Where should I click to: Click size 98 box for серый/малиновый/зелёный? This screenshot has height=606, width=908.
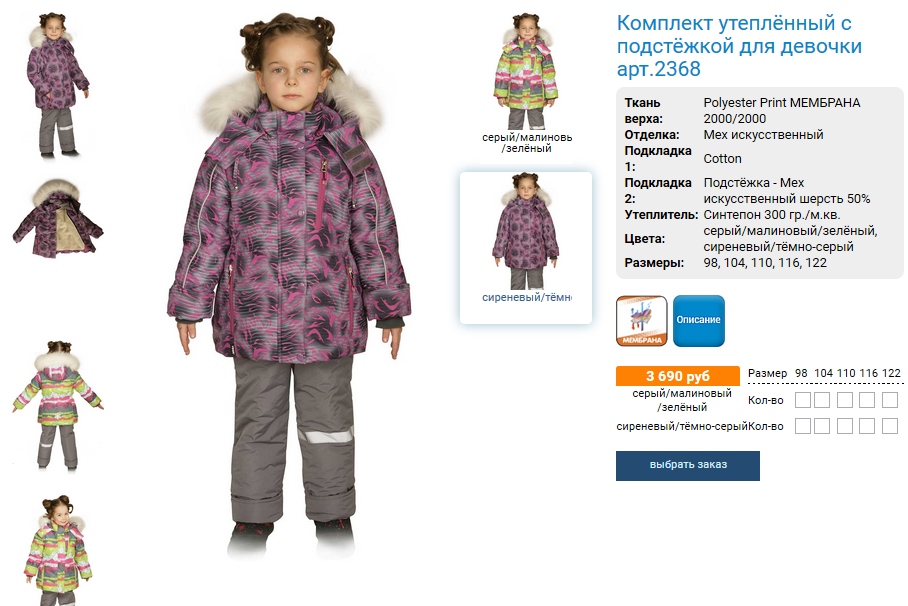[x=803, y=400]
